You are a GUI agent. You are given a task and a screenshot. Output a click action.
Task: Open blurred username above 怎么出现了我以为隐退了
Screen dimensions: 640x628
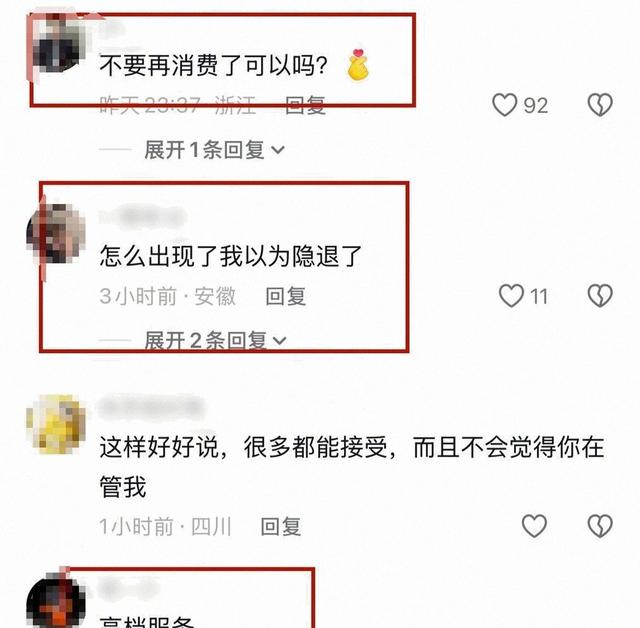tap(143, 216)
